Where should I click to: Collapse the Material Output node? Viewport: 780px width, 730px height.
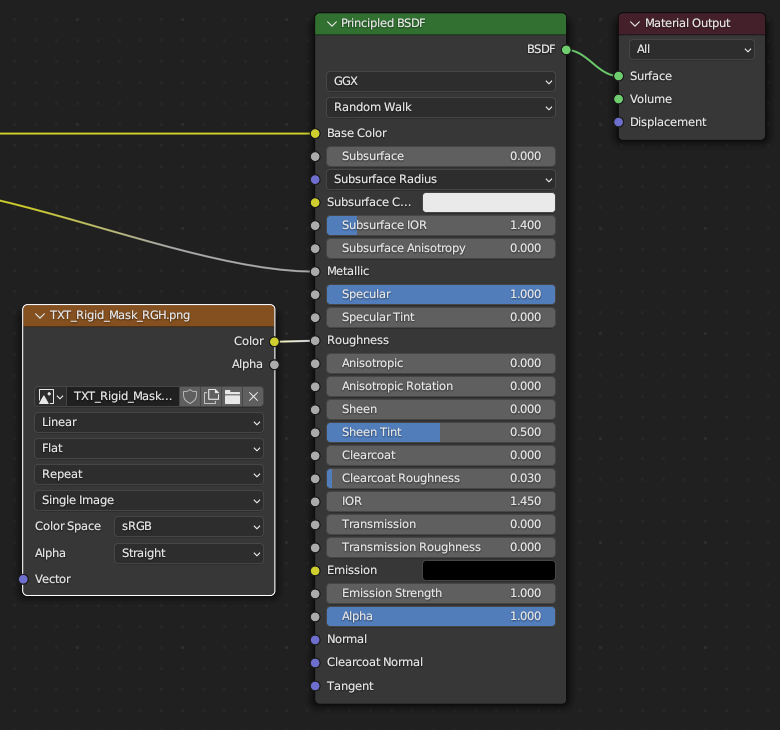pyautogui.click(x=634, y=23)
